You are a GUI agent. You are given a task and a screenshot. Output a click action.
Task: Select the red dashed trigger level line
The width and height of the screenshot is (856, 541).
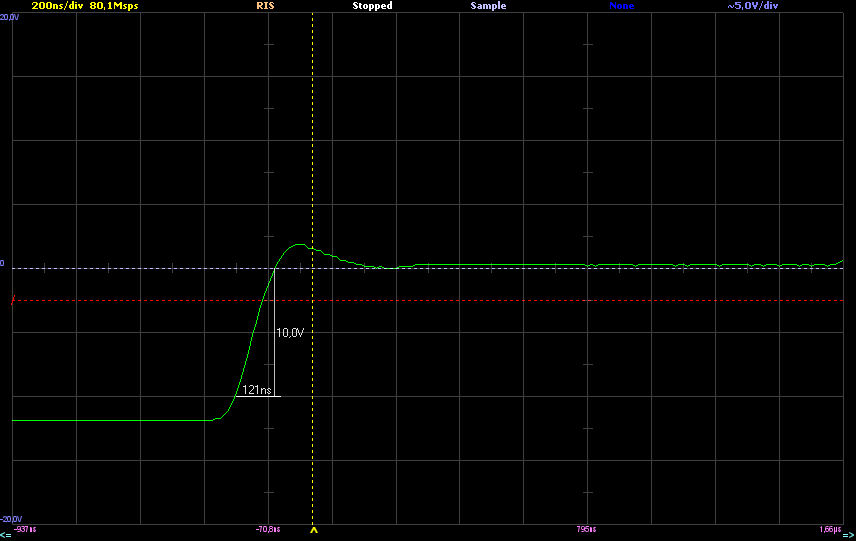(x=500, y=300)
